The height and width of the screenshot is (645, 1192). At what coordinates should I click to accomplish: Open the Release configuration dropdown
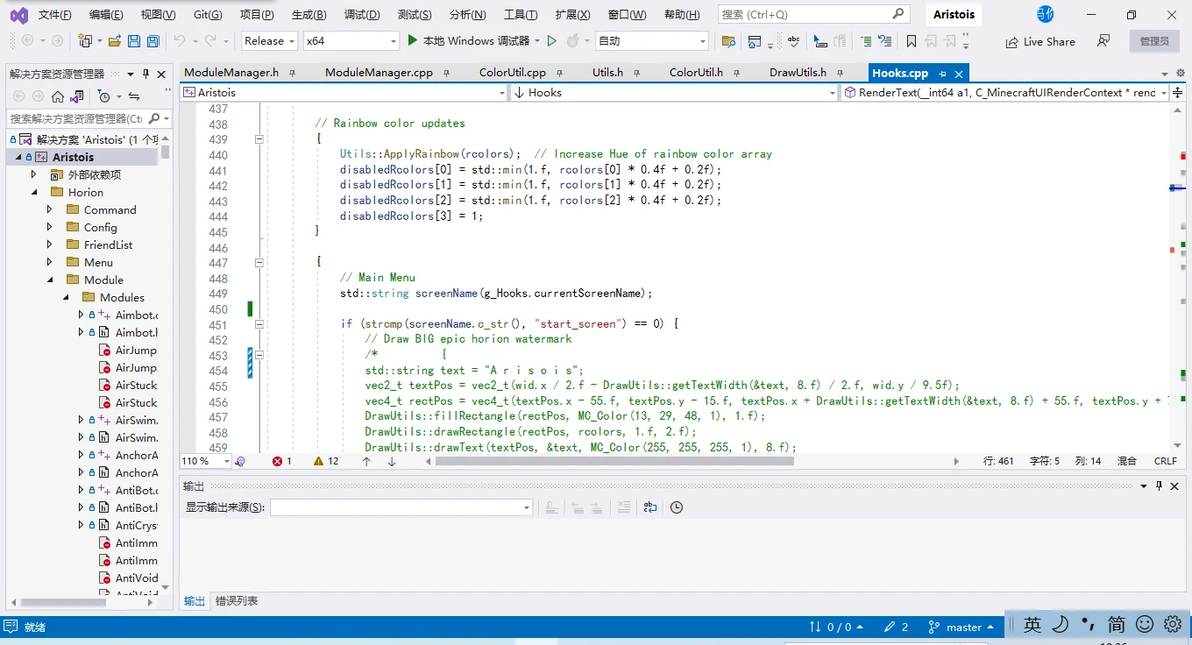[269, 41]
